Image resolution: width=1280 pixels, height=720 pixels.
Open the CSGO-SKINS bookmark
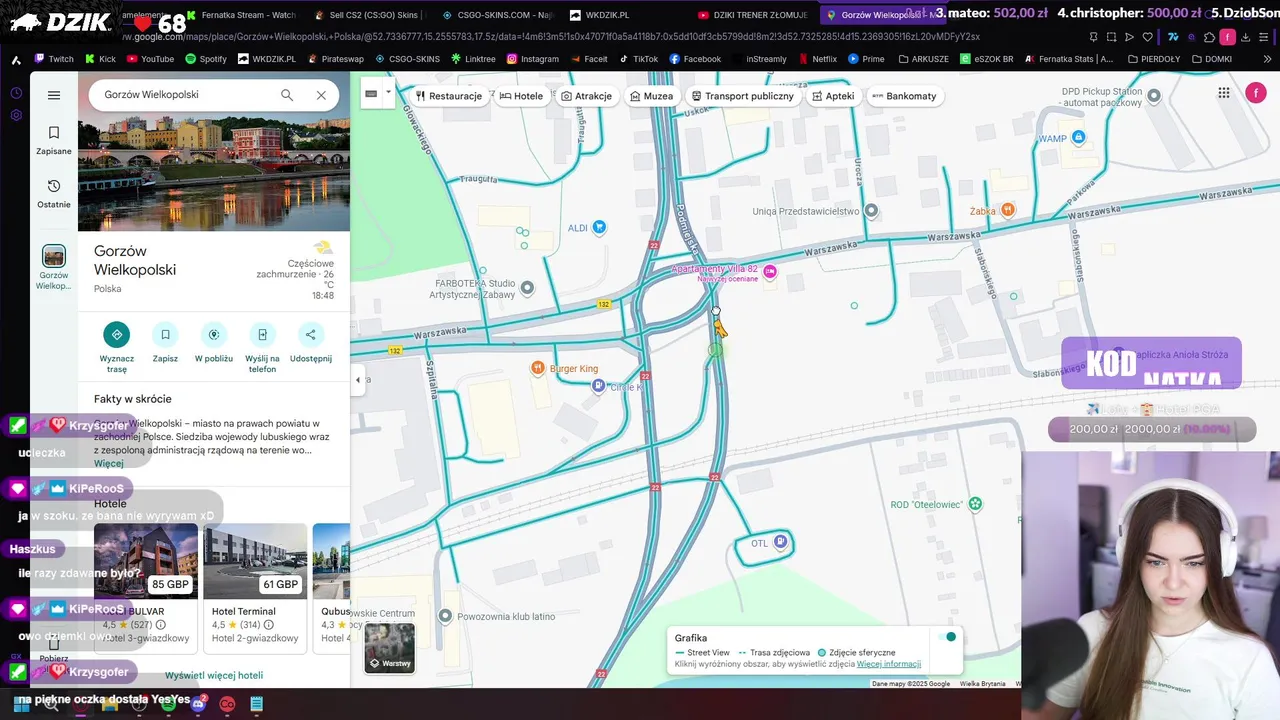(x=406, y=59)
